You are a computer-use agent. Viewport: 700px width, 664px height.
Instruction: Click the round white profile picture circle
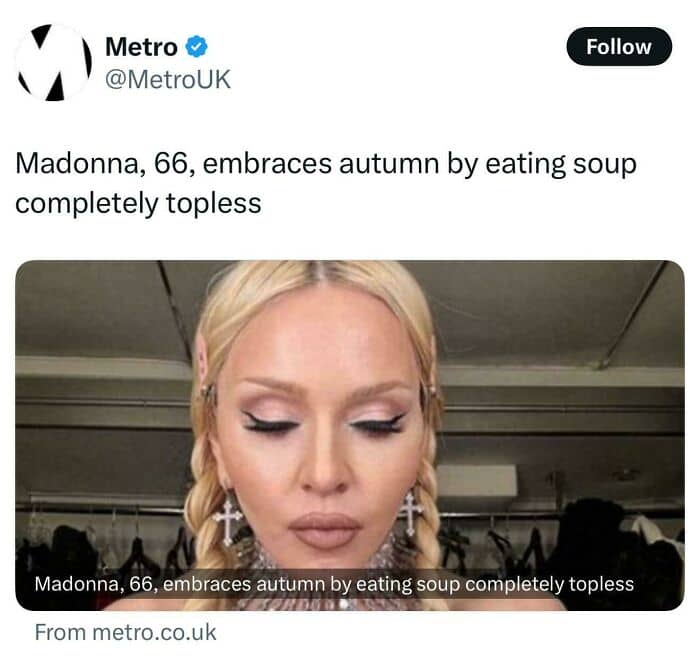[x=54, y=62]
